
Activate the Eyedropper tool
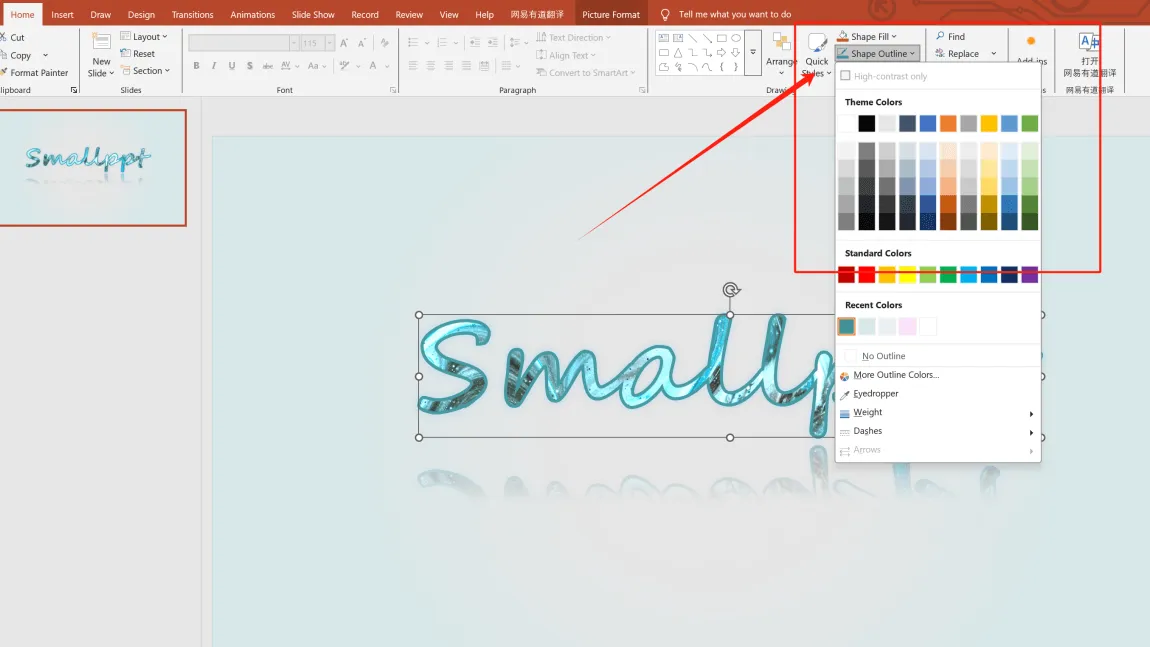tap(875, 393)
